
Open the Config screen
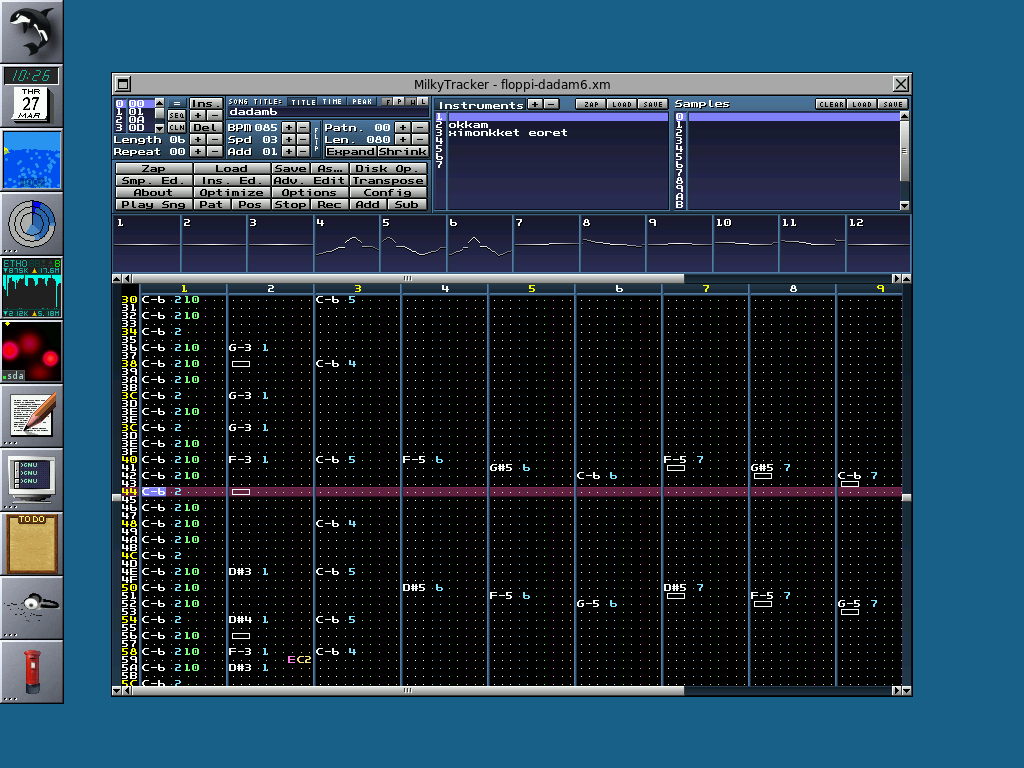pyautogui.click(x=388, y=193)
